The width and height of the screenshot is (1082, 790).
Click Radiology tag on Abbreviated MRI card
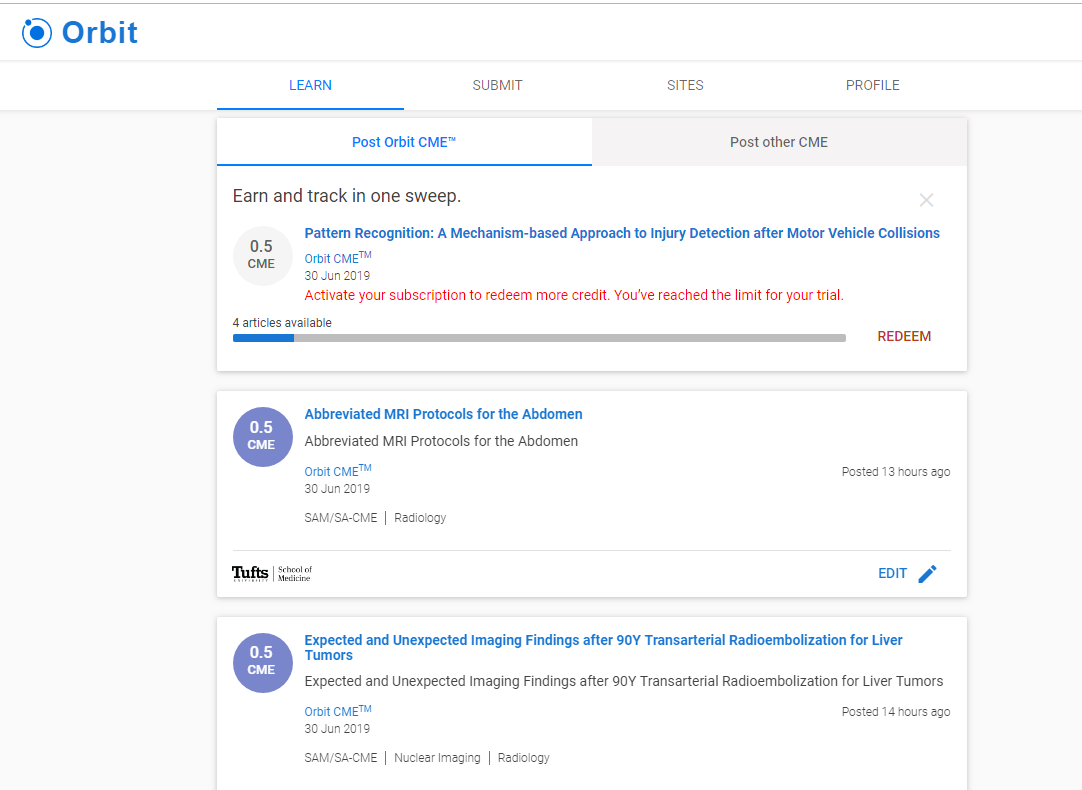pos(420,517)
